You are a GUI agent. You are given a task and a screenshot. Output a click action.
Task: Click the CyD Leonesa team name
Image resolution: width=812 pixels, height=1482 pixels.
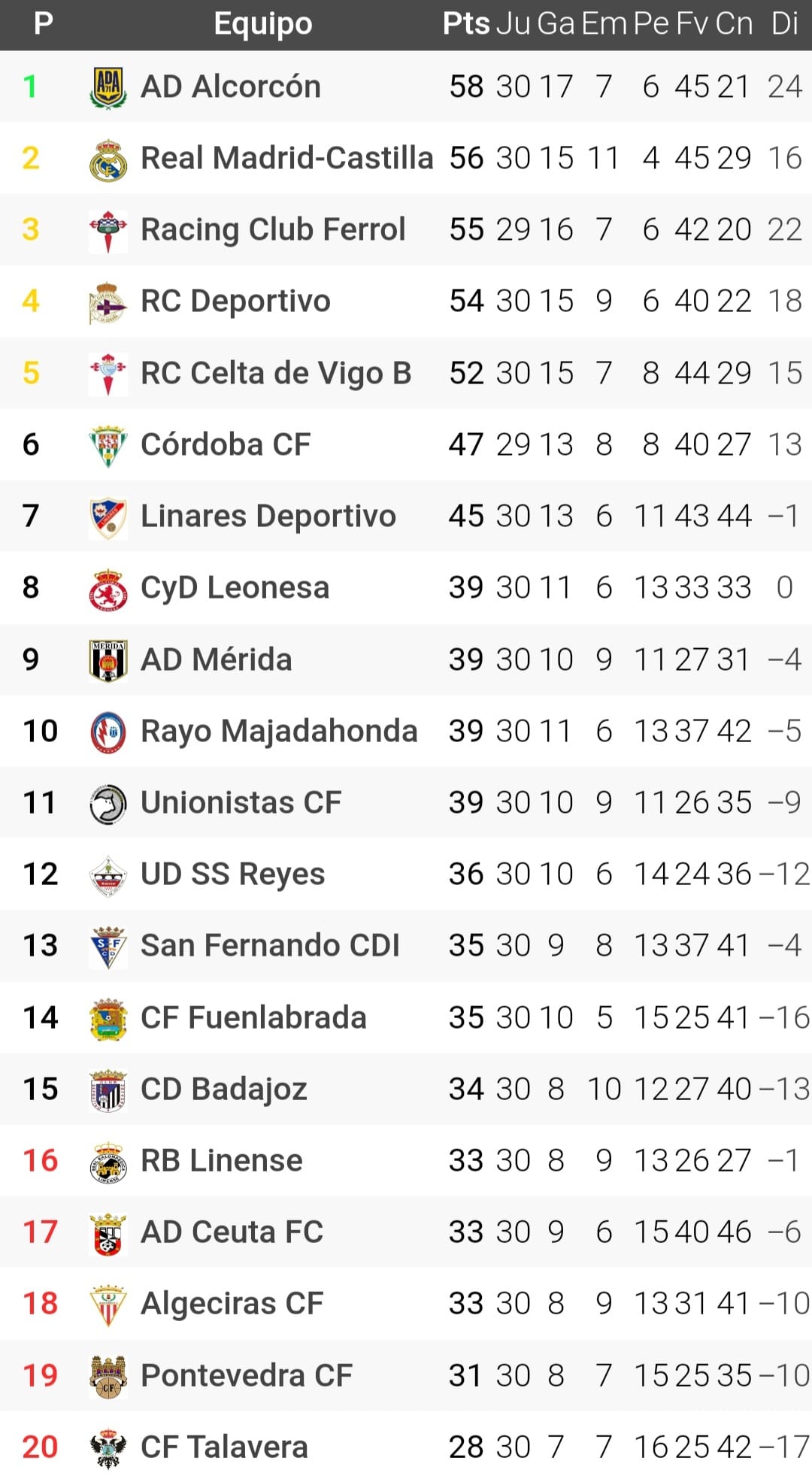tap(235, 588)
